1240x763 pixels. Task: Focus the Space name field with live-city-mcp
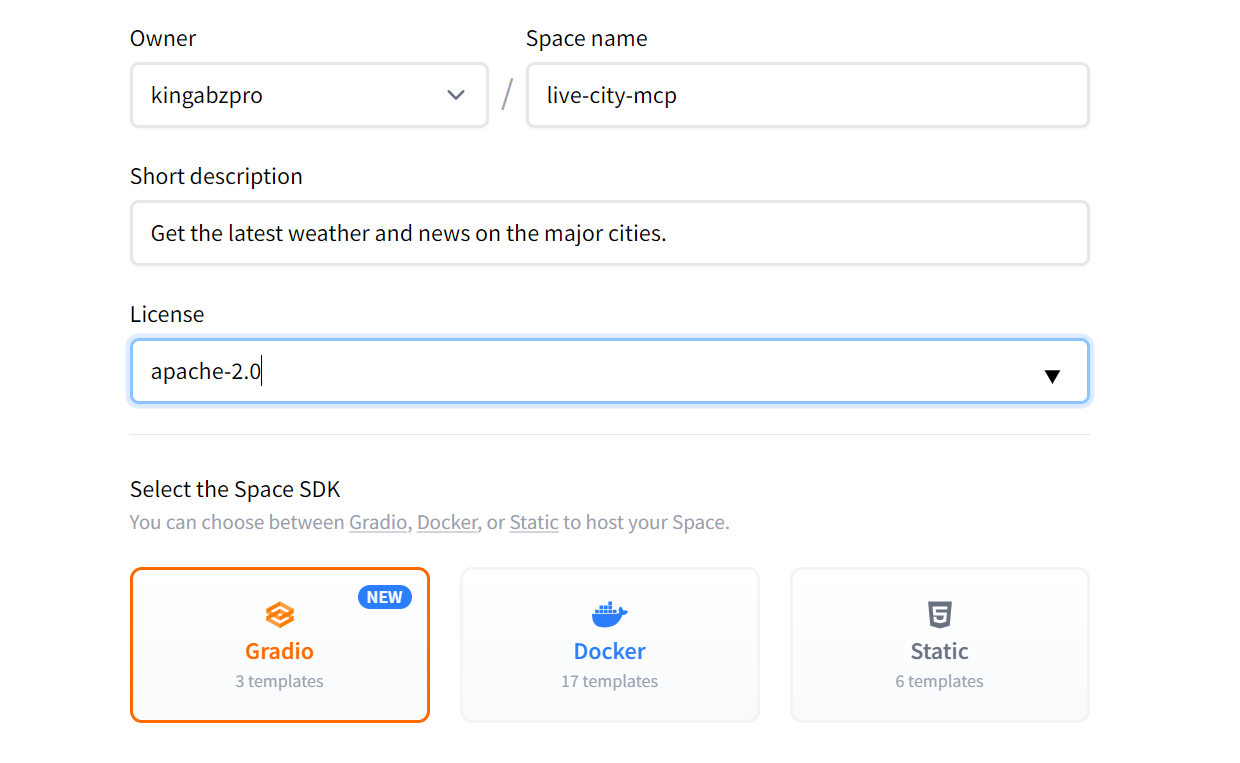point(807,96)
